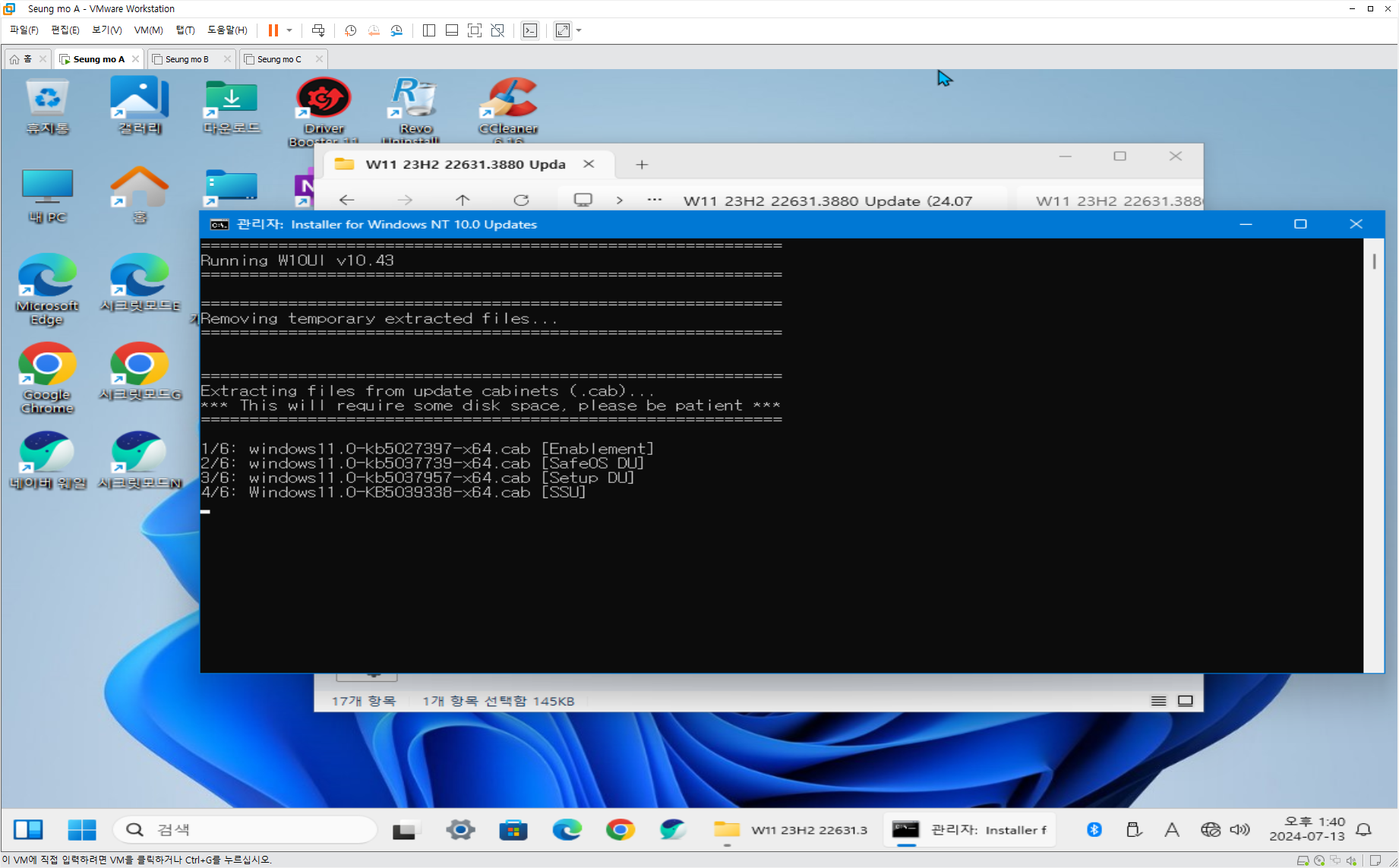
Task: Open the 파일(F) menu
Action: point(24,30)
